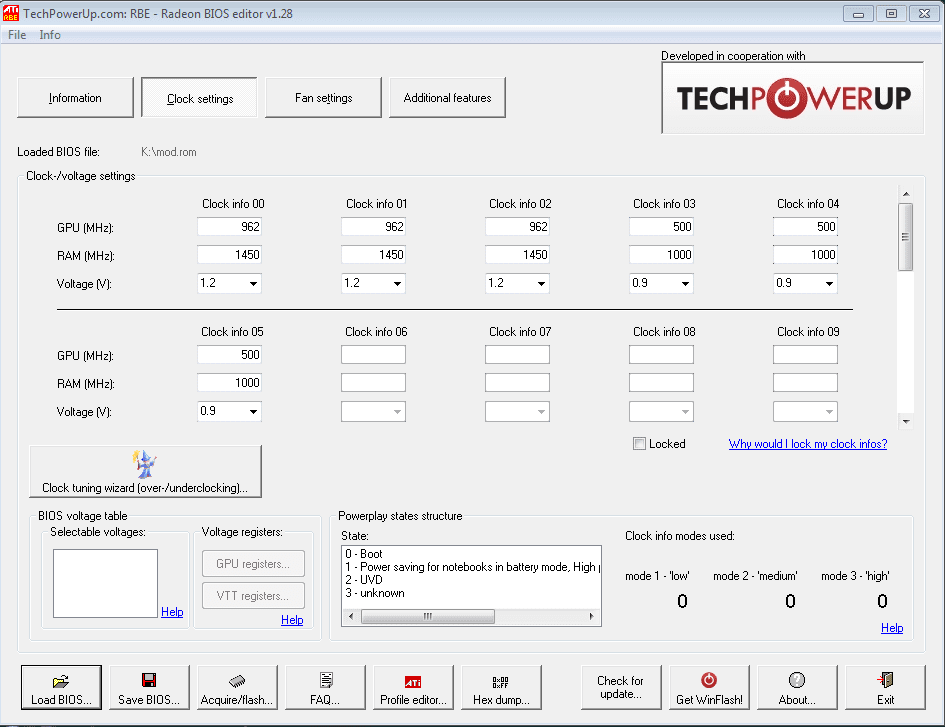Screen dimensions: 945x727
Task: Click the GPU registers button
Action: click(253, 564)
